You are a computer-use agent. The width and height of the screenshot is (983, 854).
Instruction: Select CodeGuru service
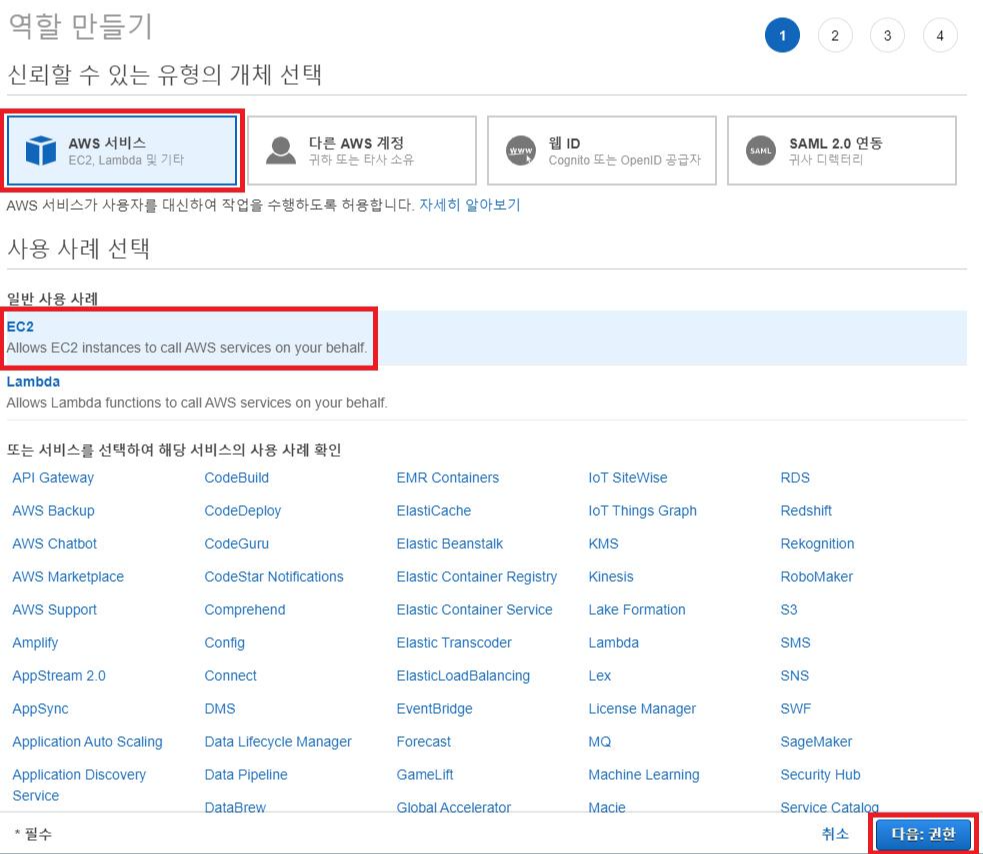click(x=236, y=544)
